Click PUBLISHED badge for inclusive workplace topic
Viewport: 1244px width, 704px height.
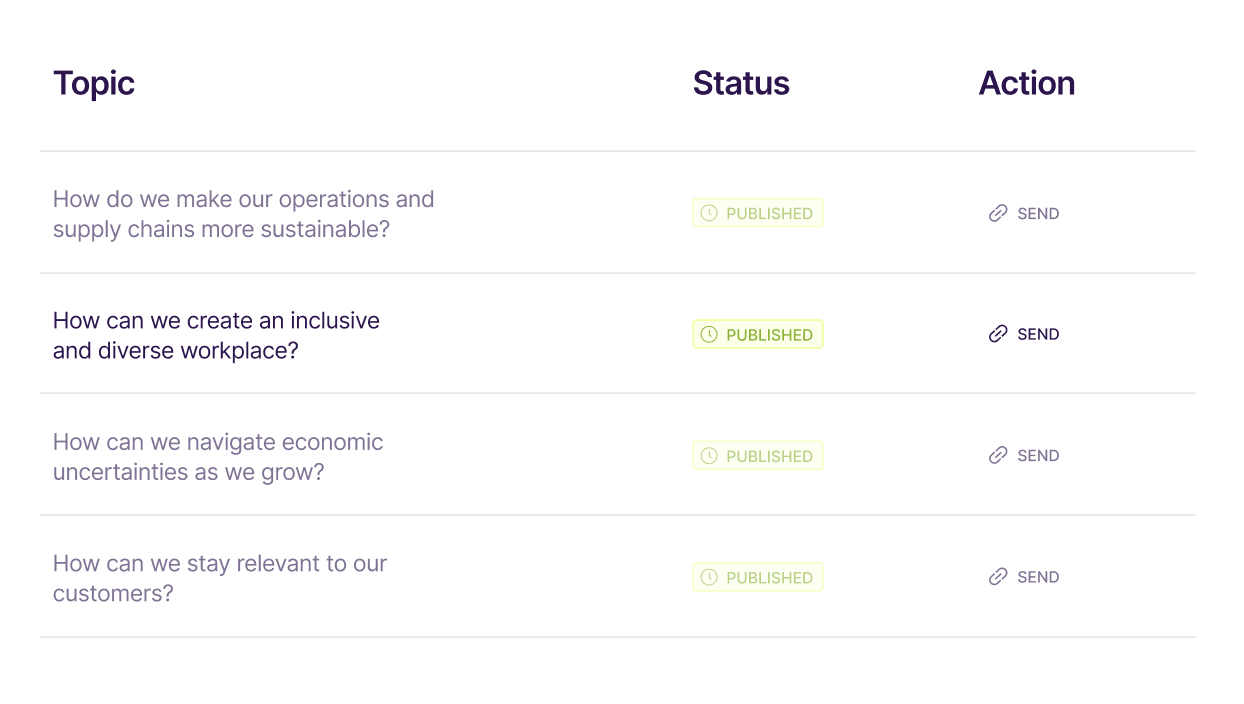point(758,334)
